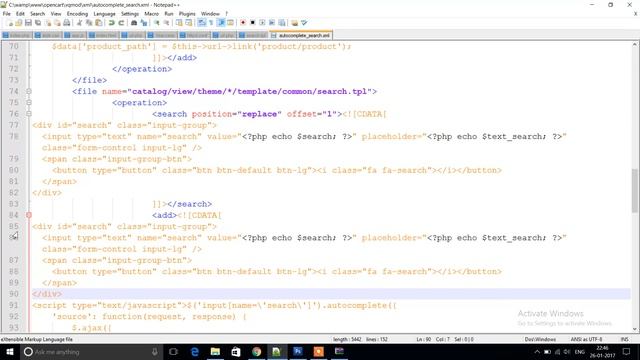The width and height of the screenshot is (640, 360).
Task: Click the <add> tag on line 84
Action: tap(164, 215)
